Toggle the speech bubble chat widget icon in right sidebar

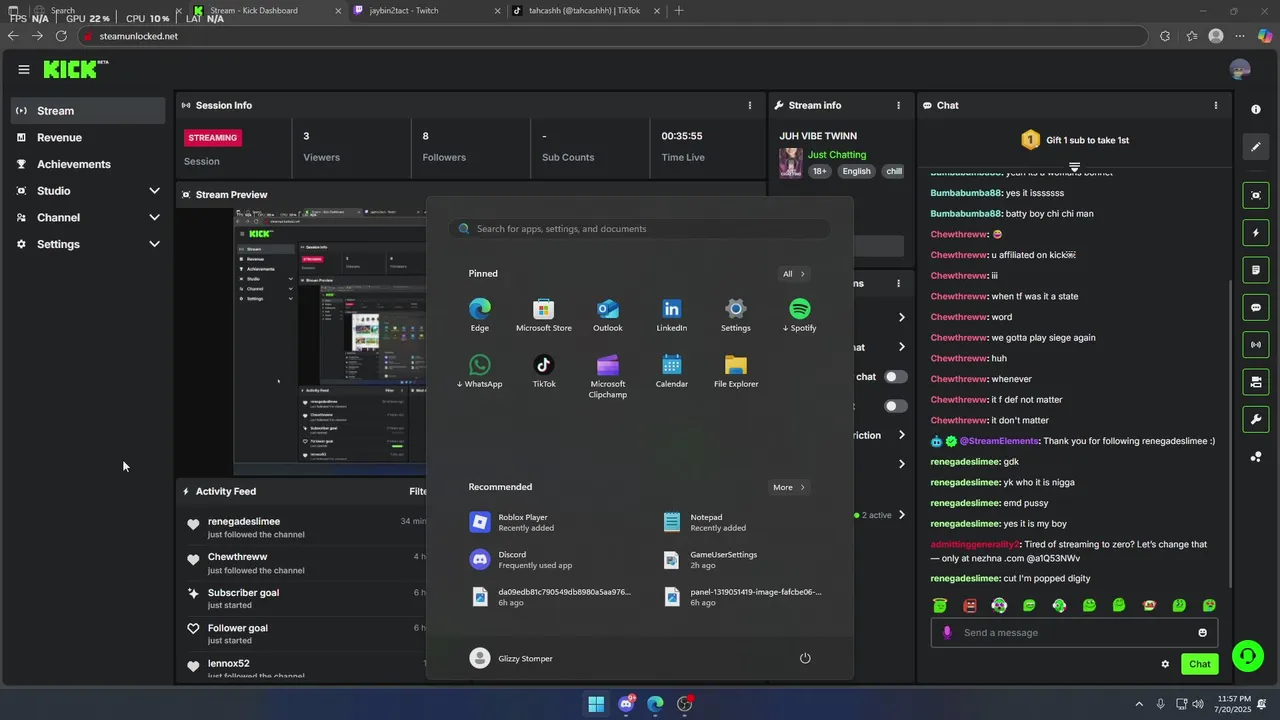click(1256, 308)
